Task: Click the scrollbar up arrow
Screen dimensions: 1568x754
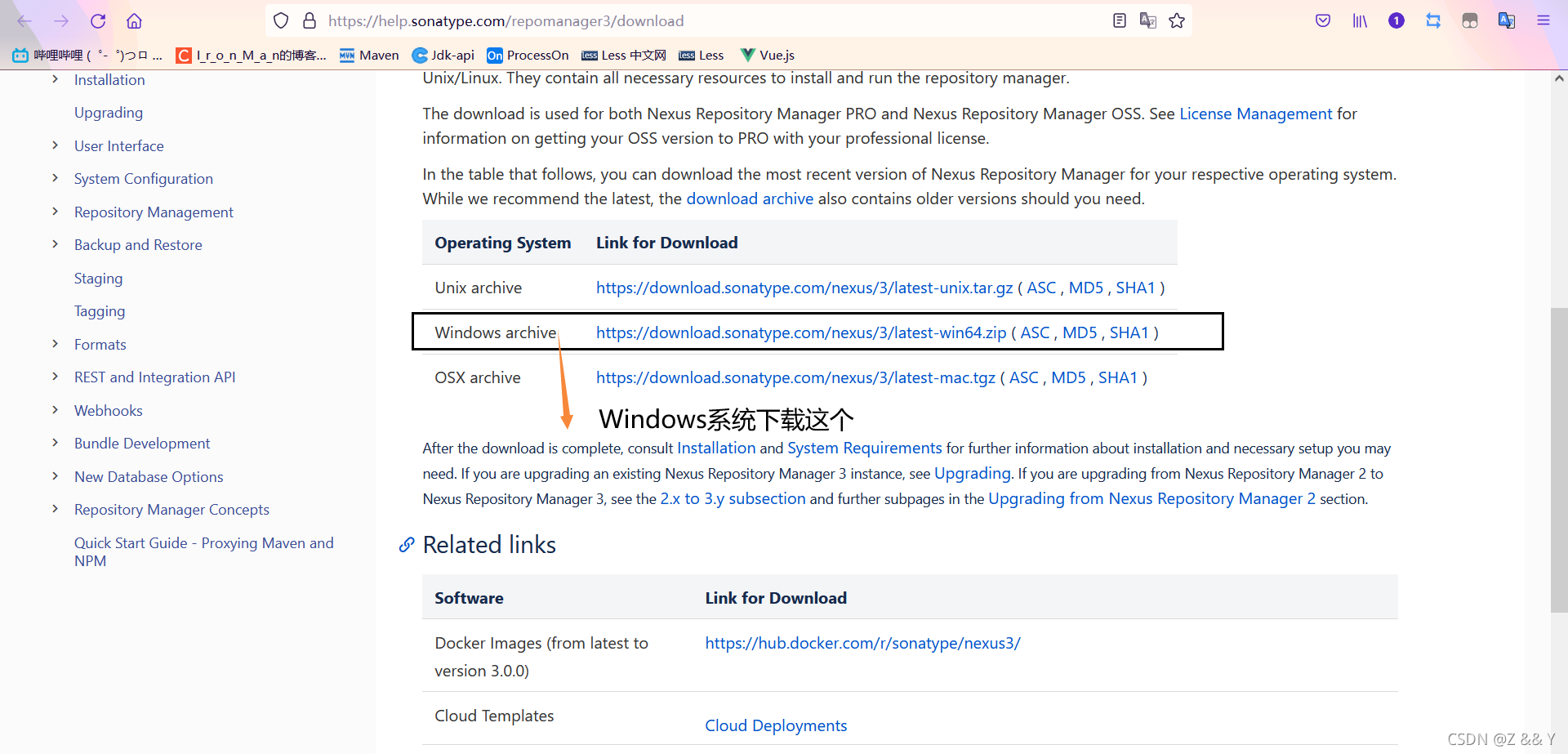Action: [1559, 78]
